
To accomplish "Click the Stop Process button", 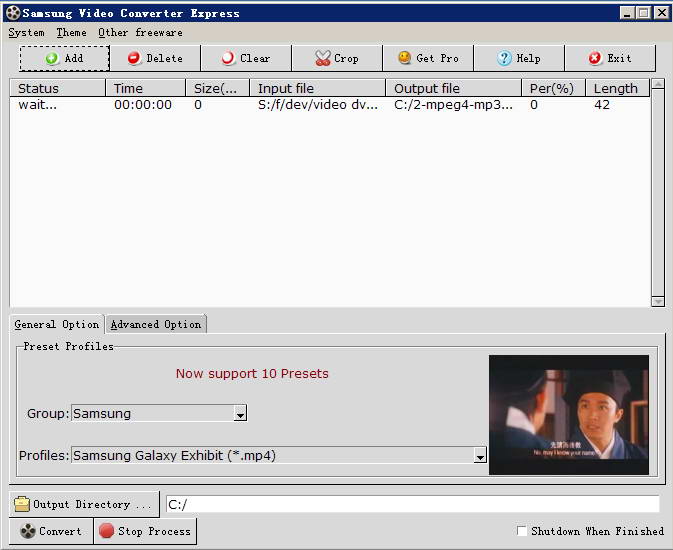I will pos(145,531).
